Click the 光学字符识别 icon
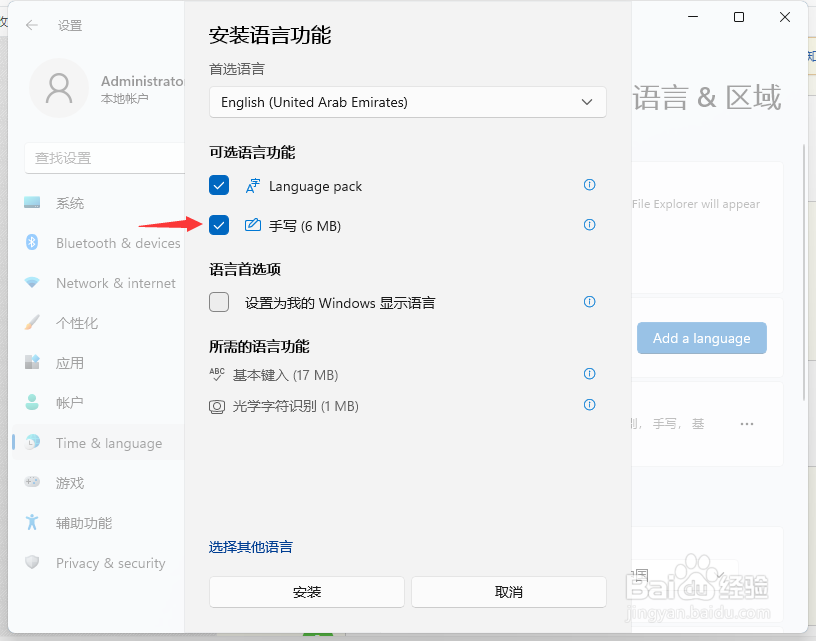Viewport: 816px width, 641px height. coord(217,406)
